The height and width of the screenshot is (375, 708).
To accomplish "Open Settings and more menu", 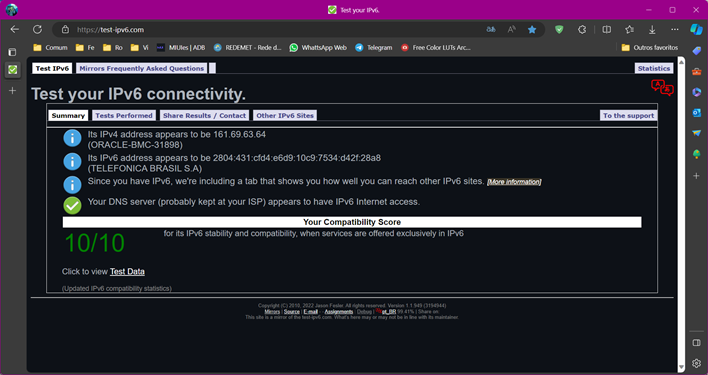I will [675, 30].
